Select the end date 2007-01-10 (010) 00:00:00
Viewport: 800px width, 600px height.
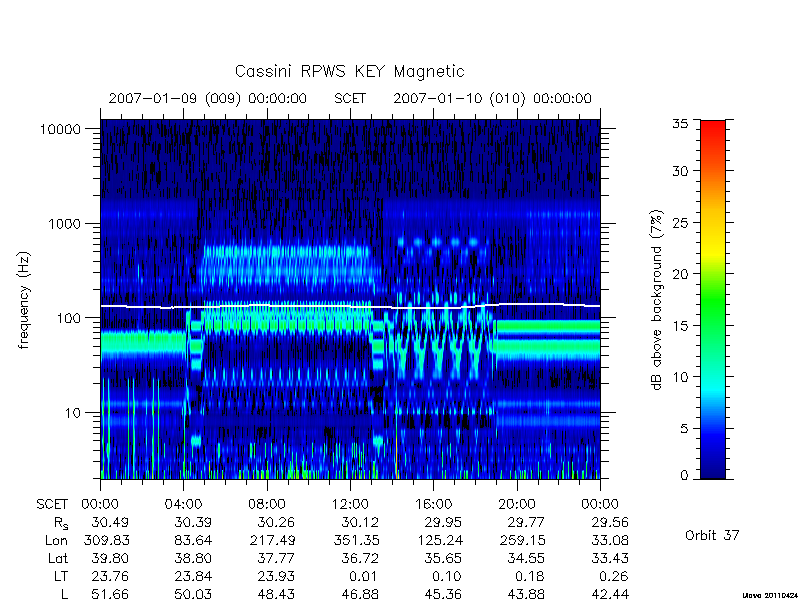(x=492, y=98)
